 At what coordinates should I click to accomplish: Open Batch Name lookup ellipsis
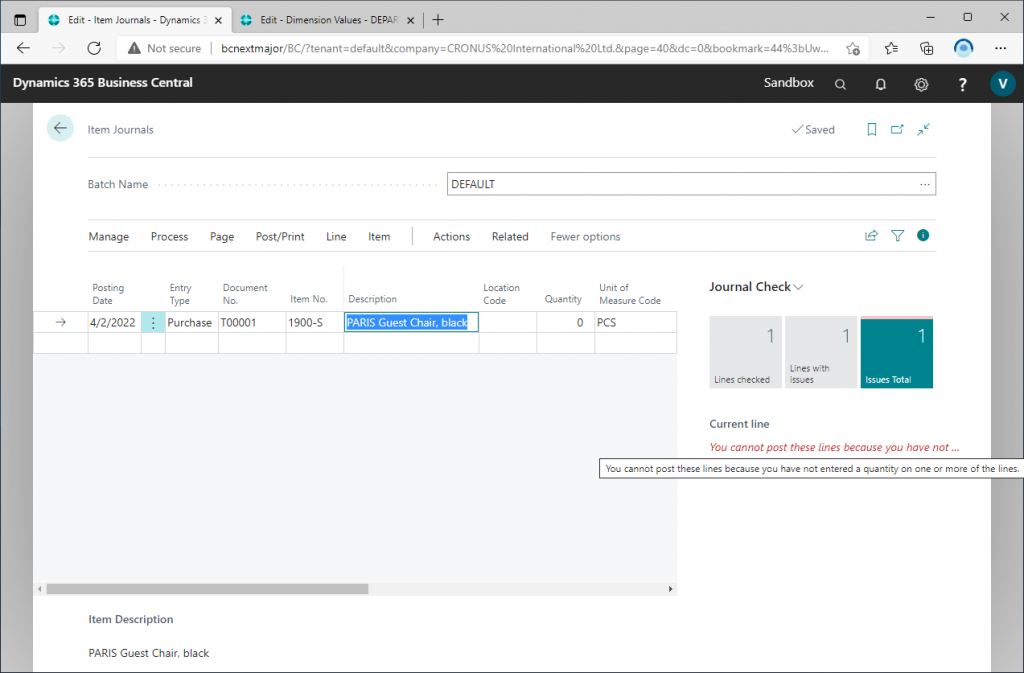tap(924, 184)
